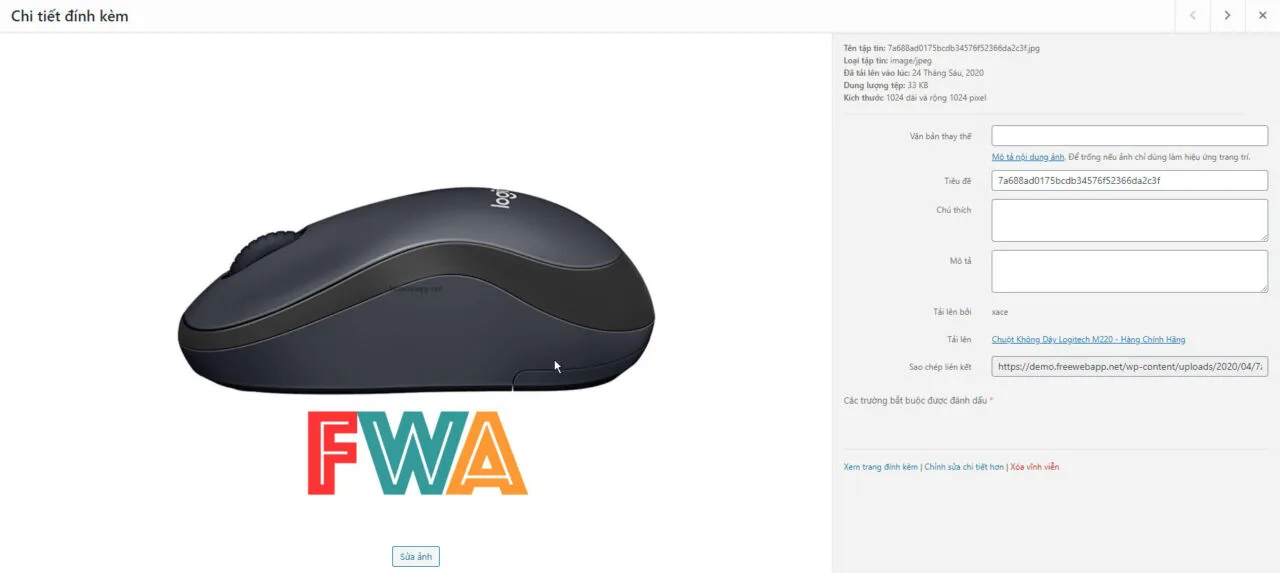Open the Chuột Không Dây Logitech M220 link

click(1088, 340)
